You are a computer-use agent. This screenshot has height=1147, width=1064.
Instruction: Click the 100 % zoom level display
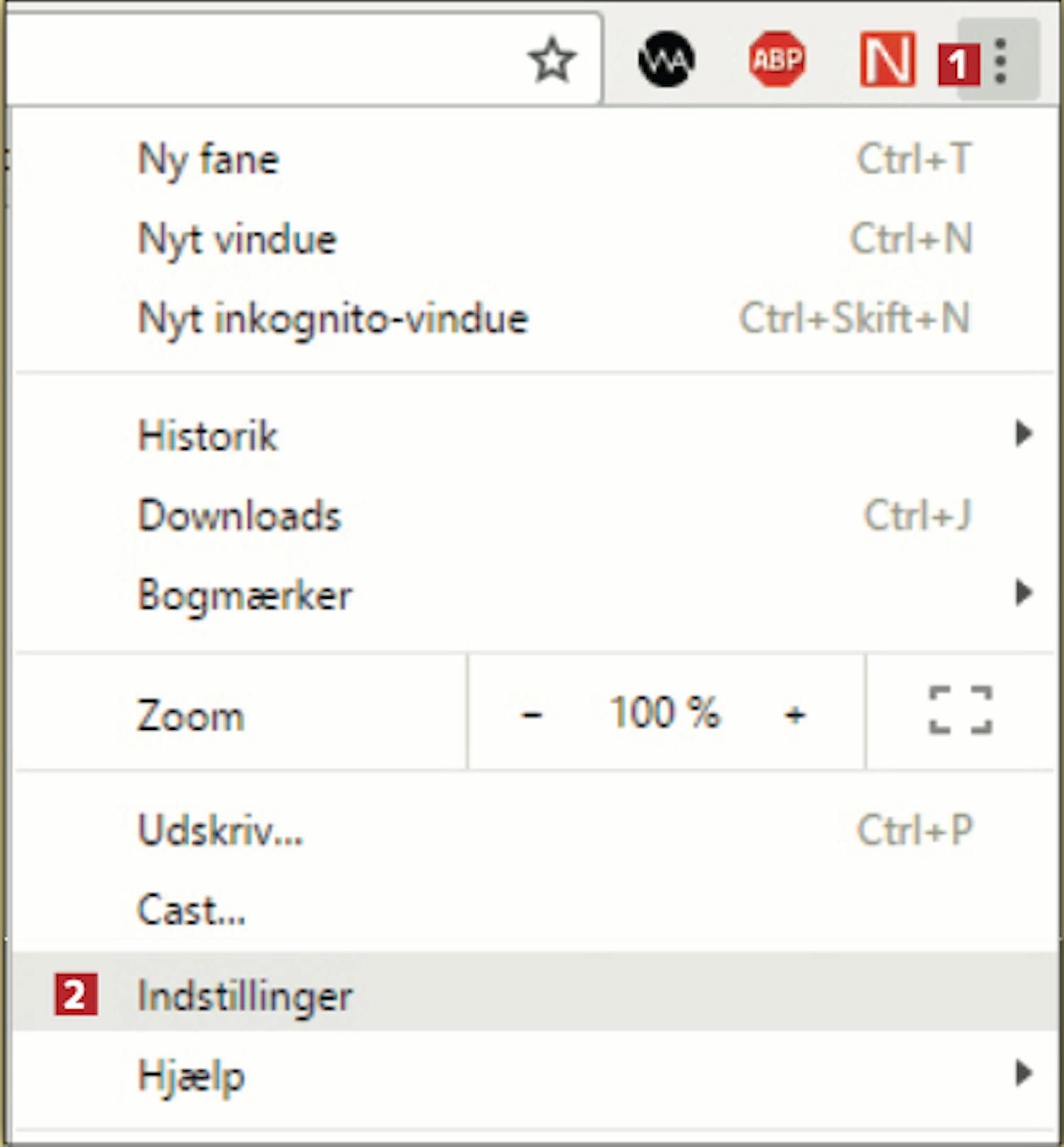pos(665,712)
